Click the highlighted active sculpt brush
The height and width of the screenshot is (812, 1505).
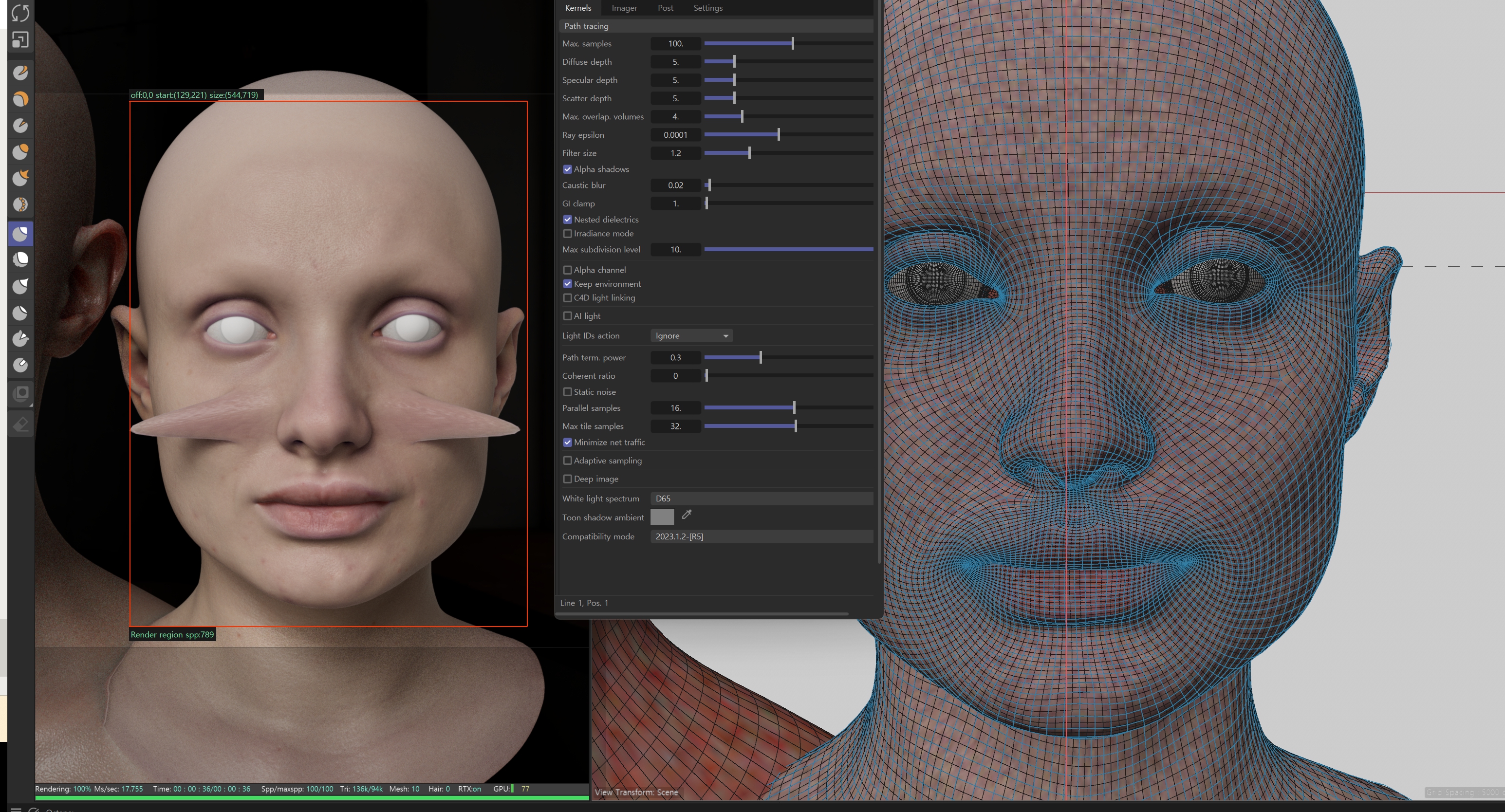pos(20,234)
